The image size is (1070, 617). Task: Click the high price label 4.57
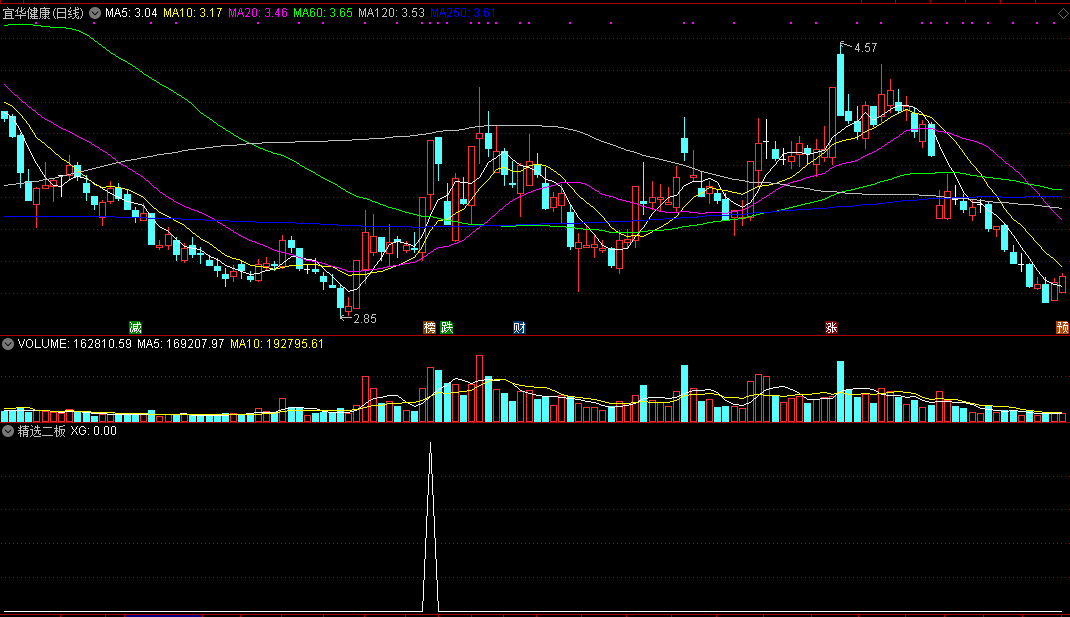(x=865, y=48)
